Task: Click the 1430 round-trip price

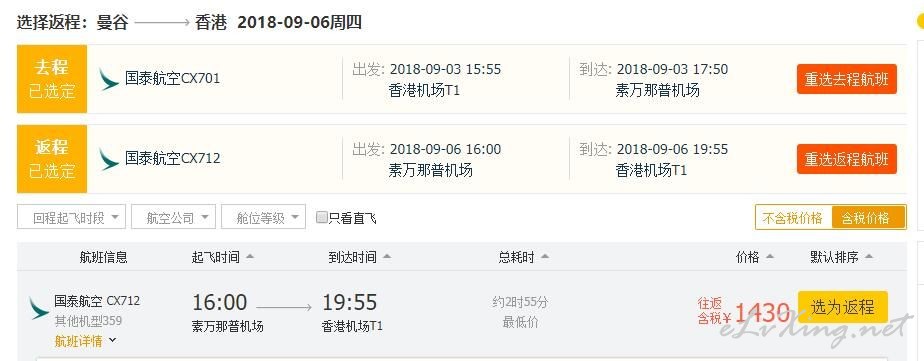Action: click(x=762, y=312)
